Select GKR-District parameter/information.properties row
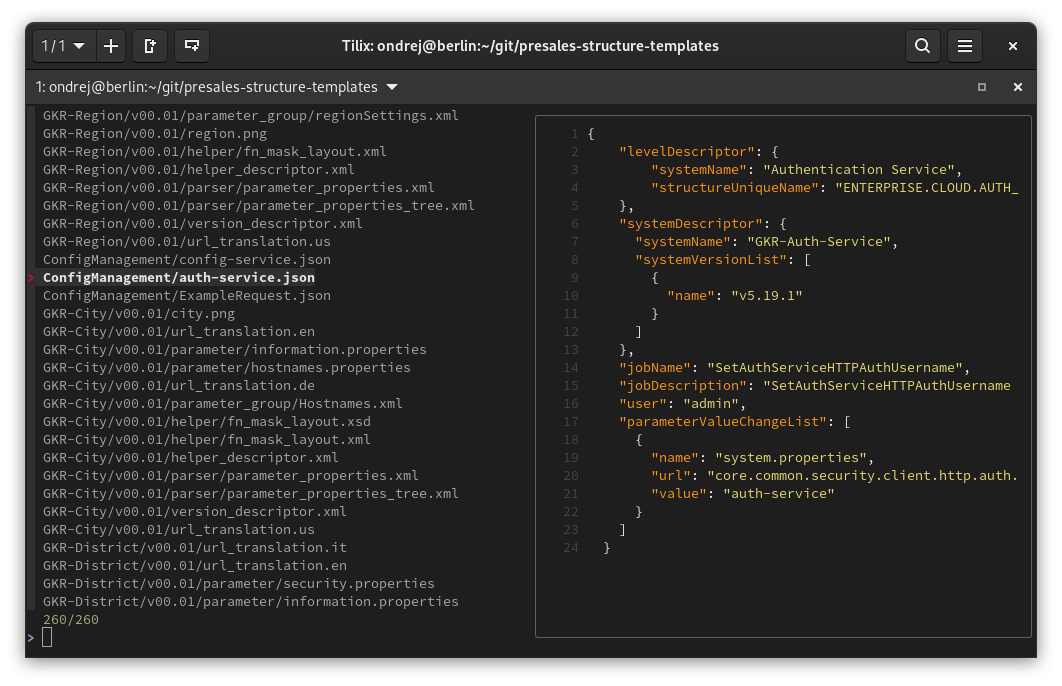The width and height of the screenshot is (1062, 686). click(x=251, y=601)
